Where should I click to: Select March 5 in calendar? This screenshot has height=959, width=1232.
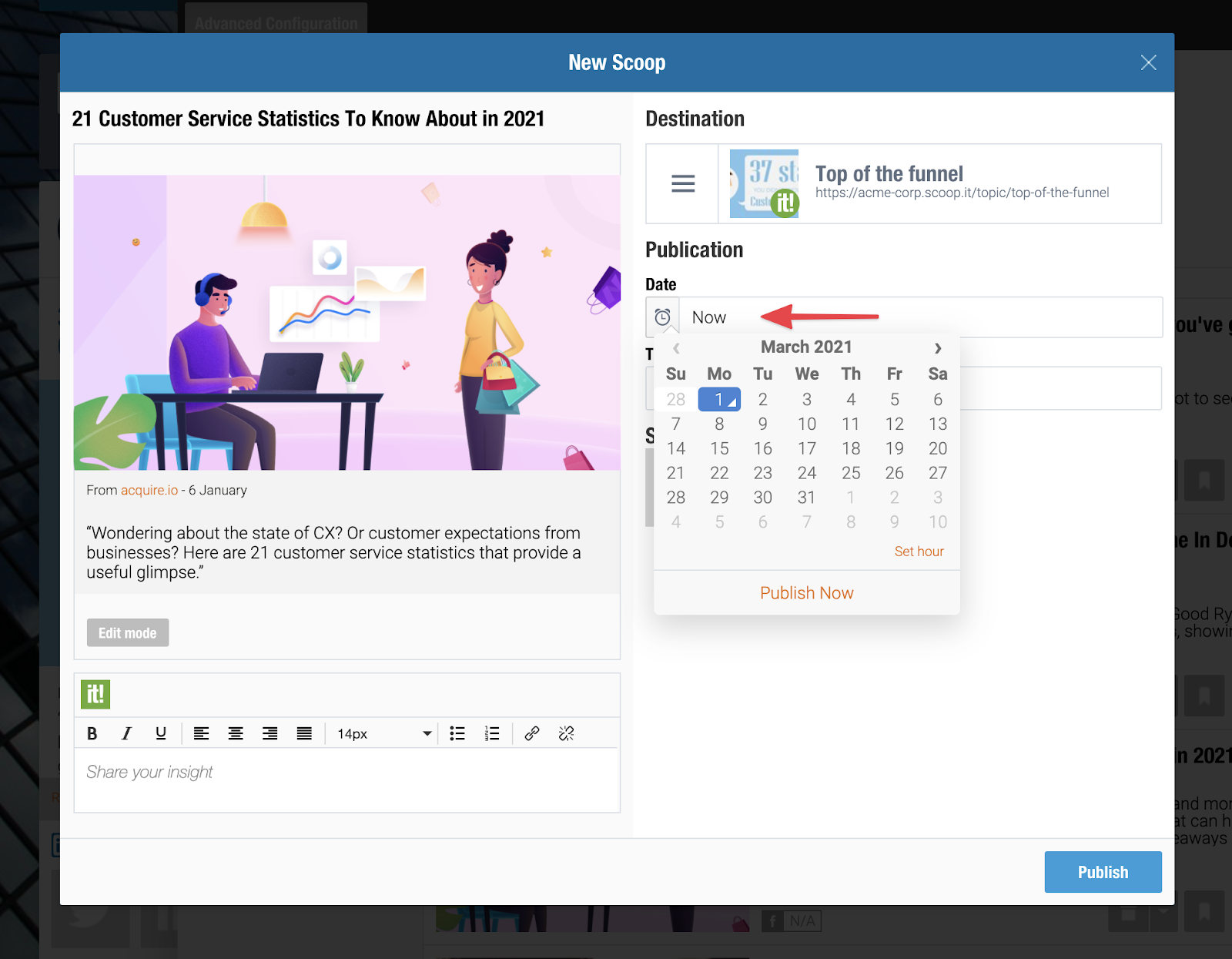pos(895,399)
